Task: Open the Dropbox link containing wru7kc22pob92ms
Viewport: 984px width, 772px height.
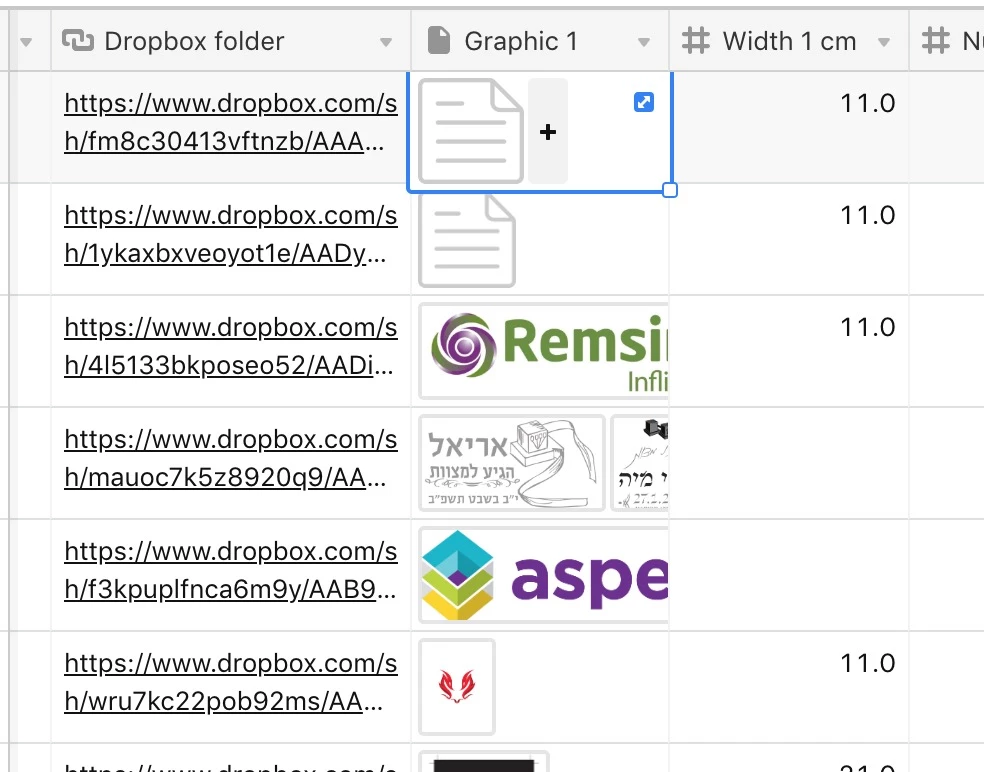Action: click(x=231, y=682)
